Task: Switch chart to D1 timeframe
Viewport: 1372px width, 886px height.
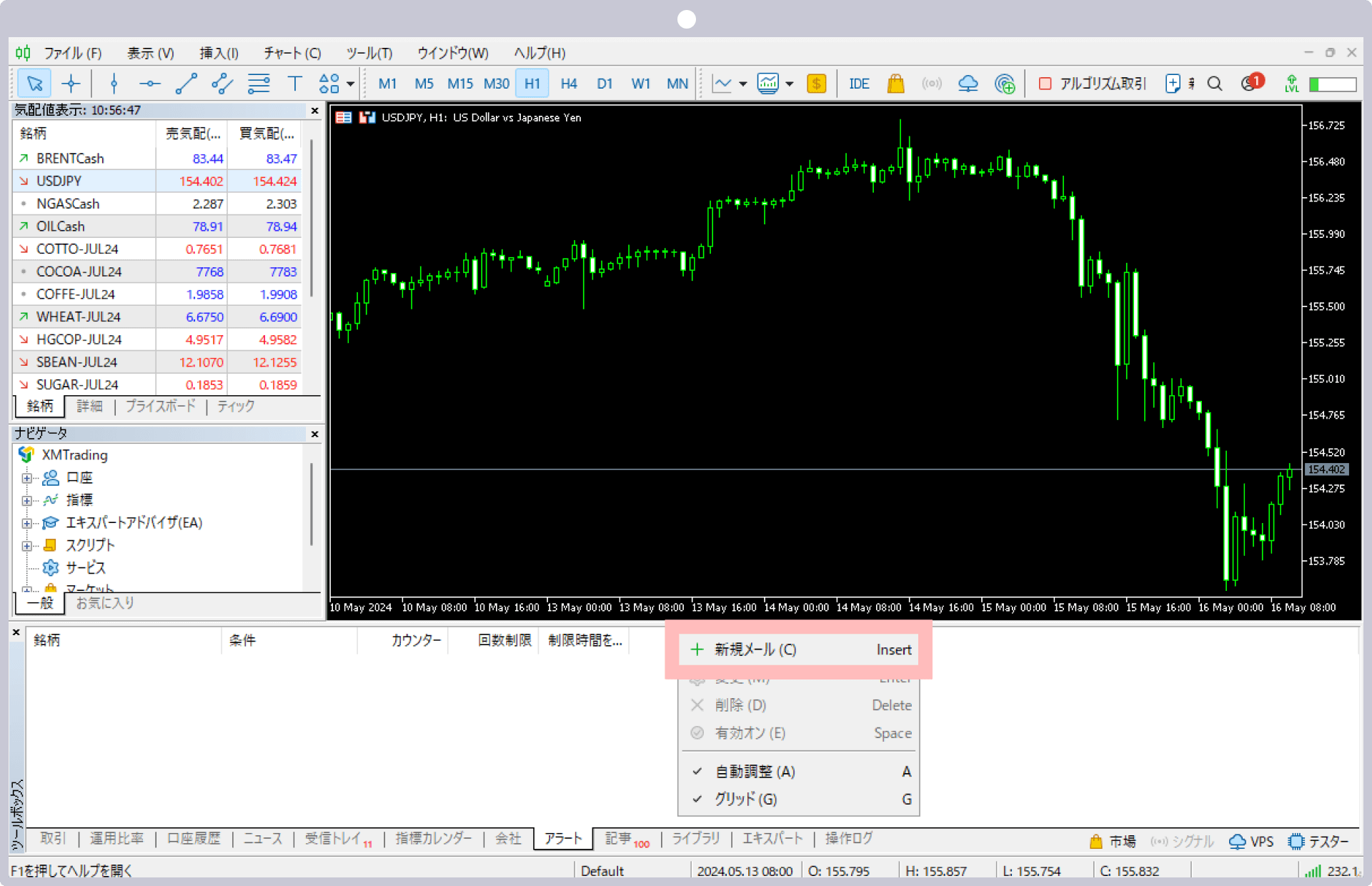Action: [x=605, y=84]
